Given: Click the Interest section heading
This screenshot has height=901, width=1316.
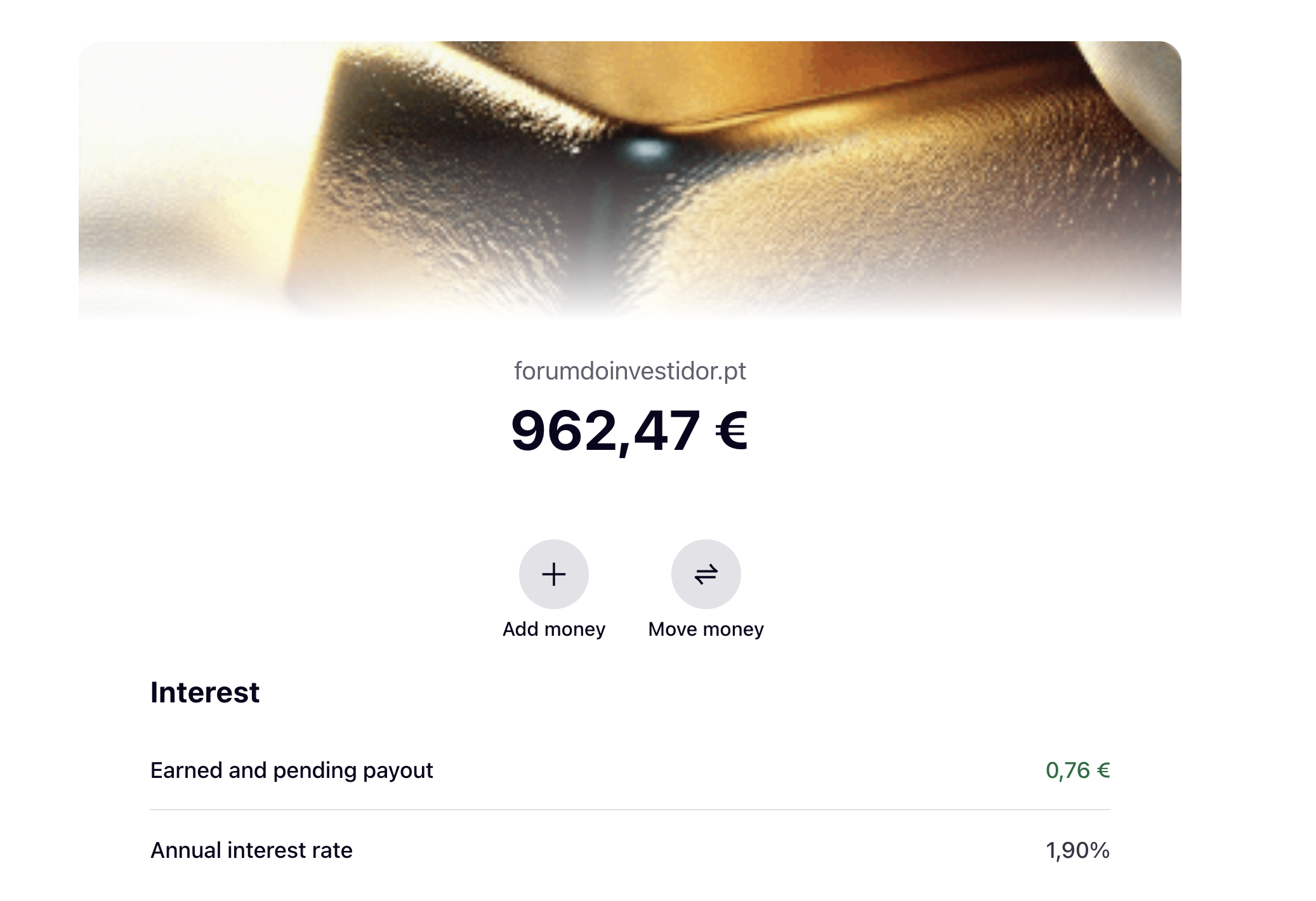Looking at the screenshot, I should coord(204,692).
